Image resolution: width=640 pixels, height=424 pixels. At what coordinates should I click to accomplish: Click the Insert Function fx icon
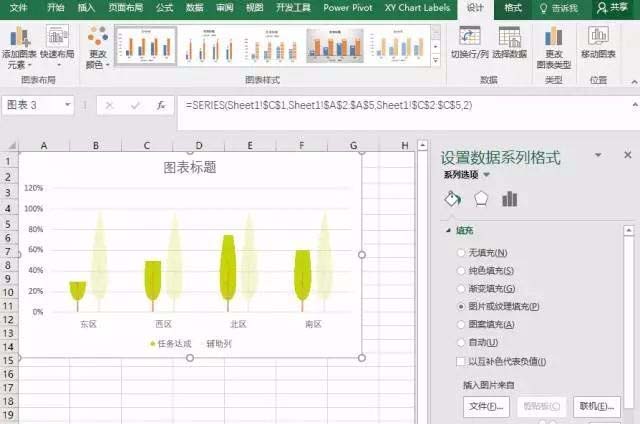161,106
